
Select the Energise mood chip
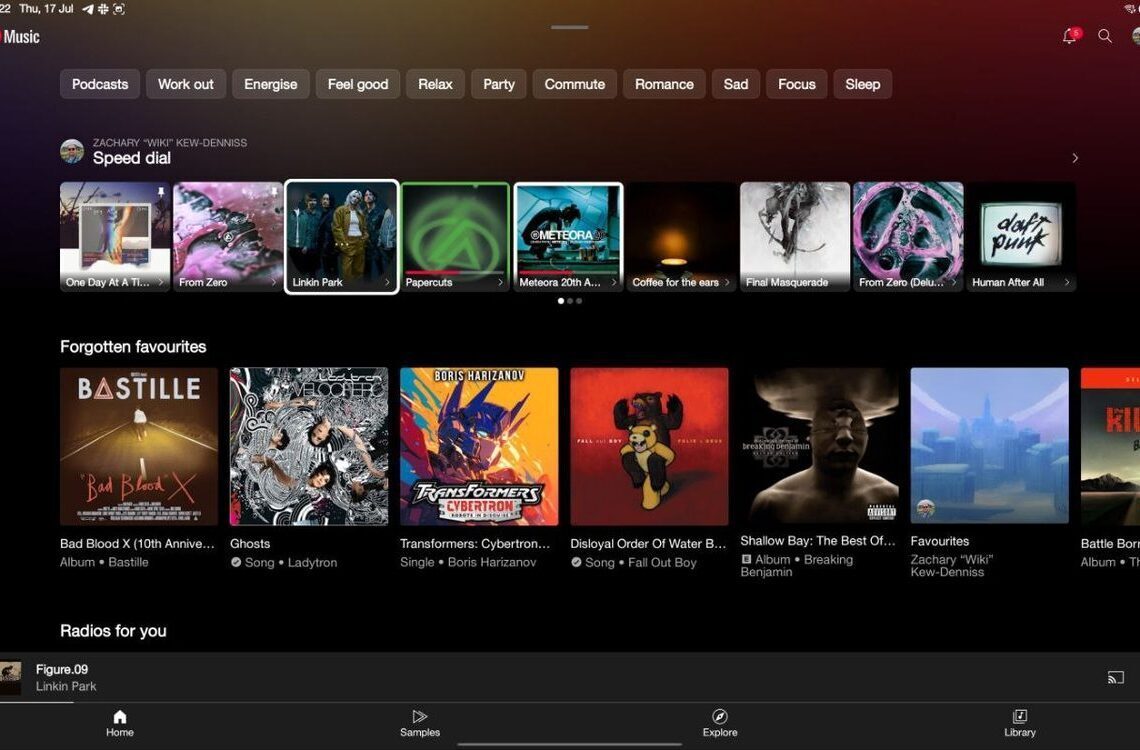(270, 84)
